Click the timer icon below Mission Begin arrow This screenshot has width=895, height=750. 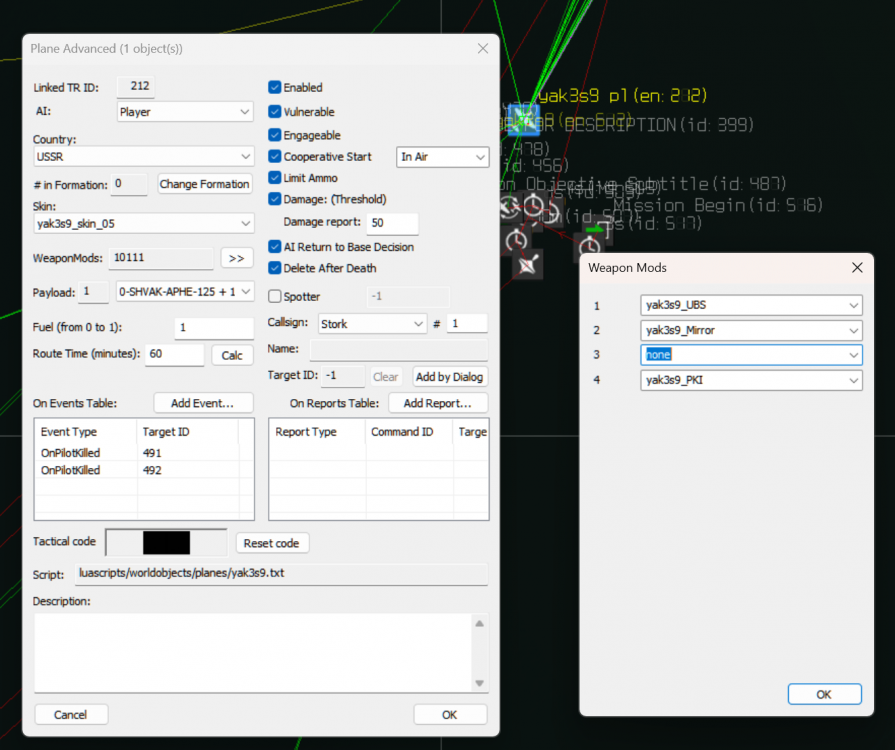(590, 246)
